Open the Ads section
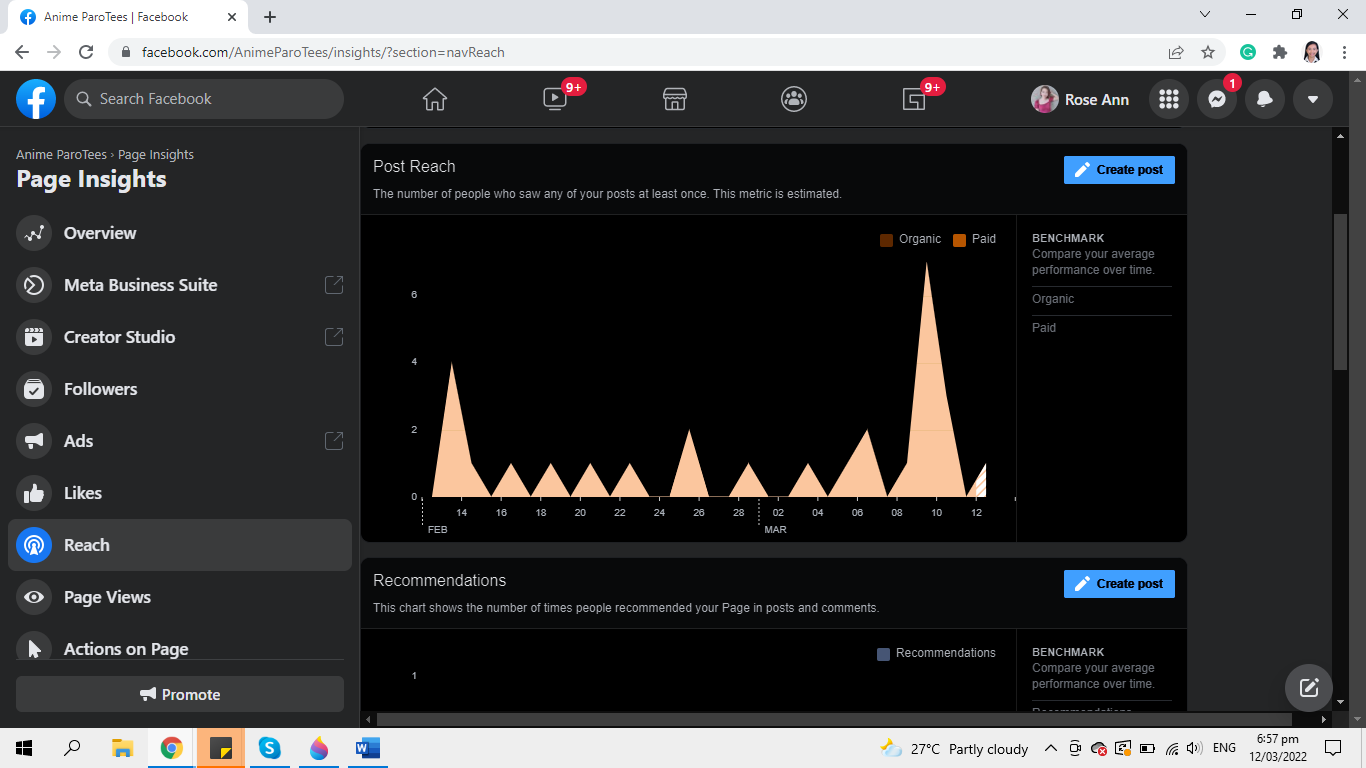Image resolution: width=1366 pixels, height=768 pixels. point(180,441)
